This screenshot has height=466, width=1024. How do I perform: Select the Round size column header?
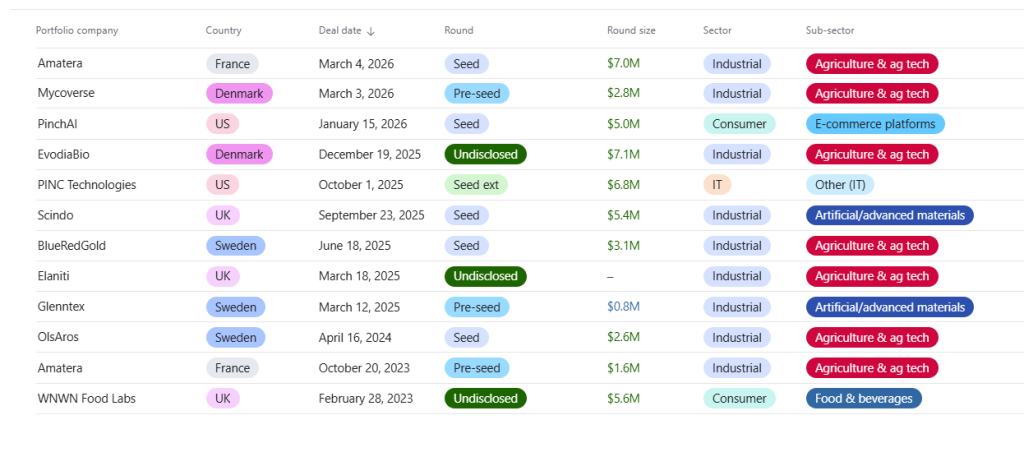tap(631, 31)
